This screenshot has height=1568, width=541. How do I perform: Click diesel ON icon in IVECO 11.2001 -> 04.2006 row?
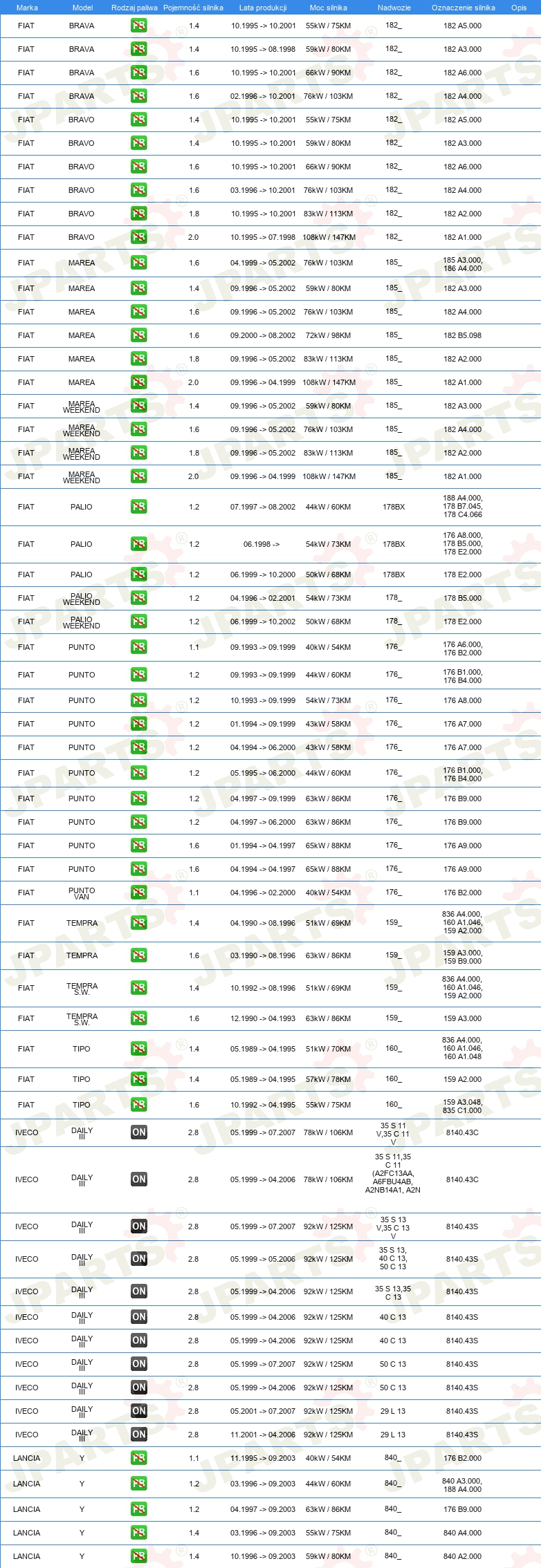point(138,1435)
